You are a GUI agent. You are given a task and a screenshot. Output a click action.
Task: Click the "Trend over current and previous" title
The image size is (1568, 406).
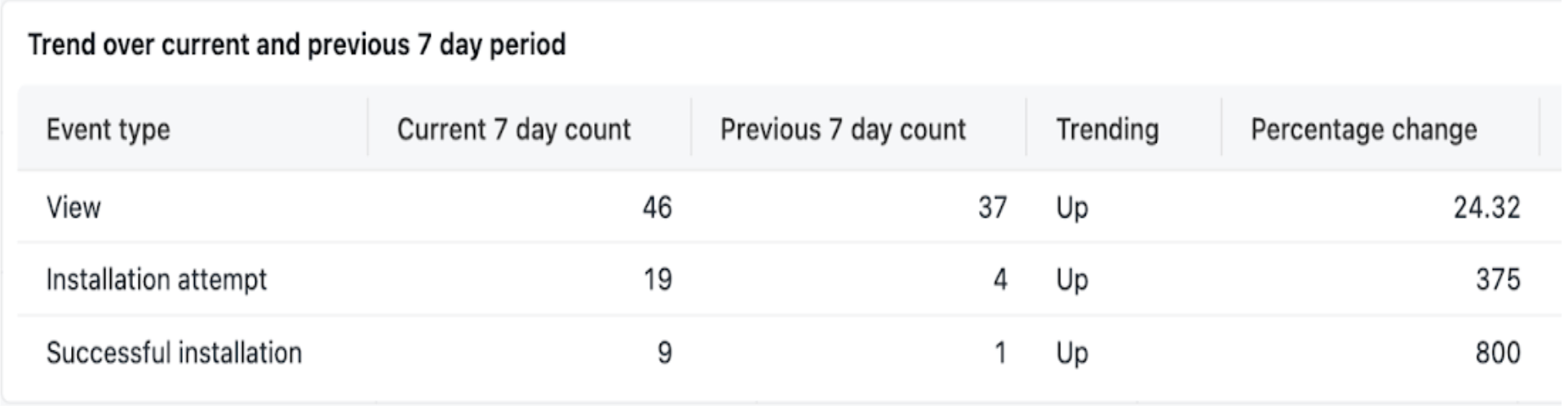coord(296,44)
